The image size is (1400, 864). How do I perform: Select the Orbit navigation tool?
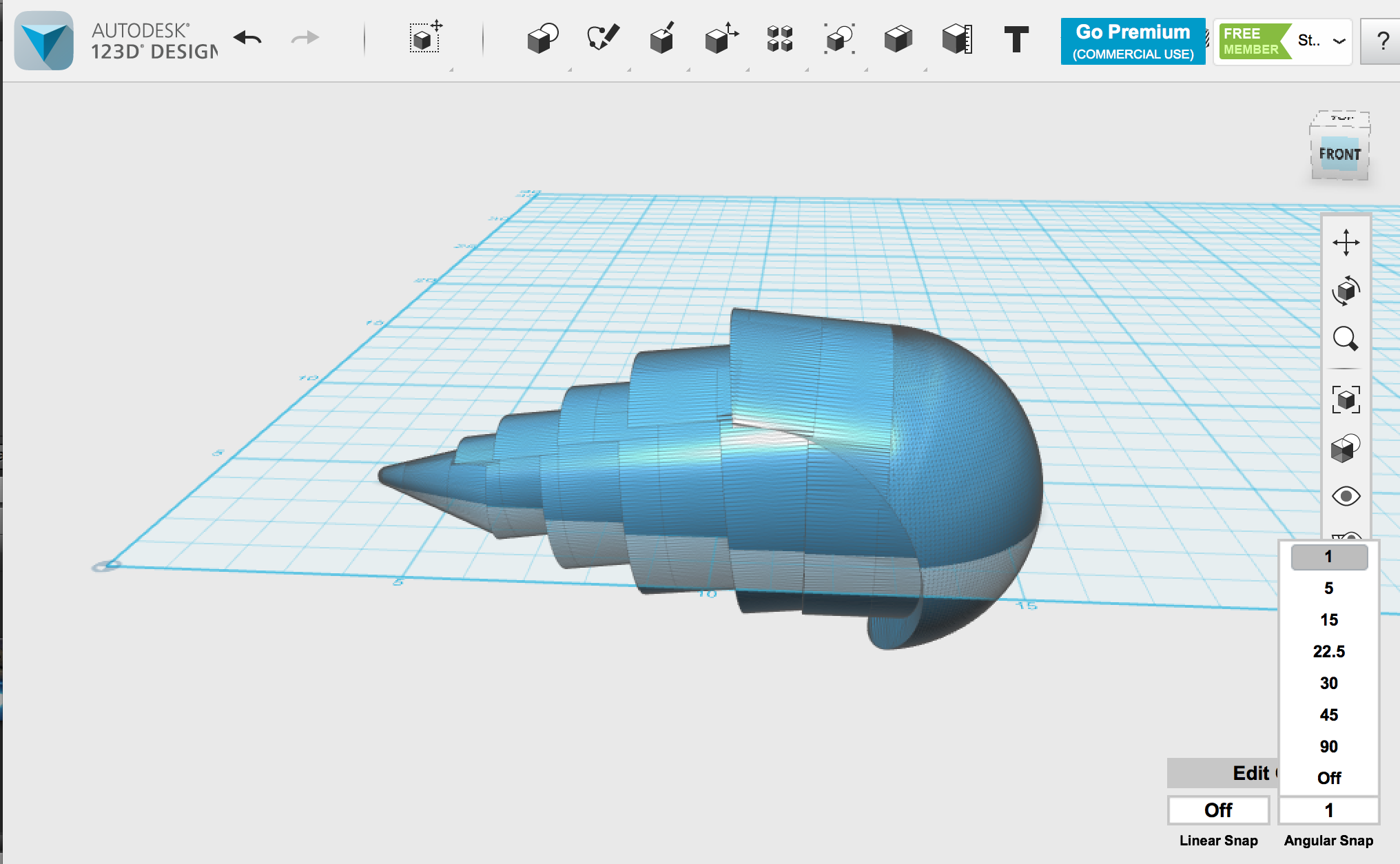(1346, 291)
